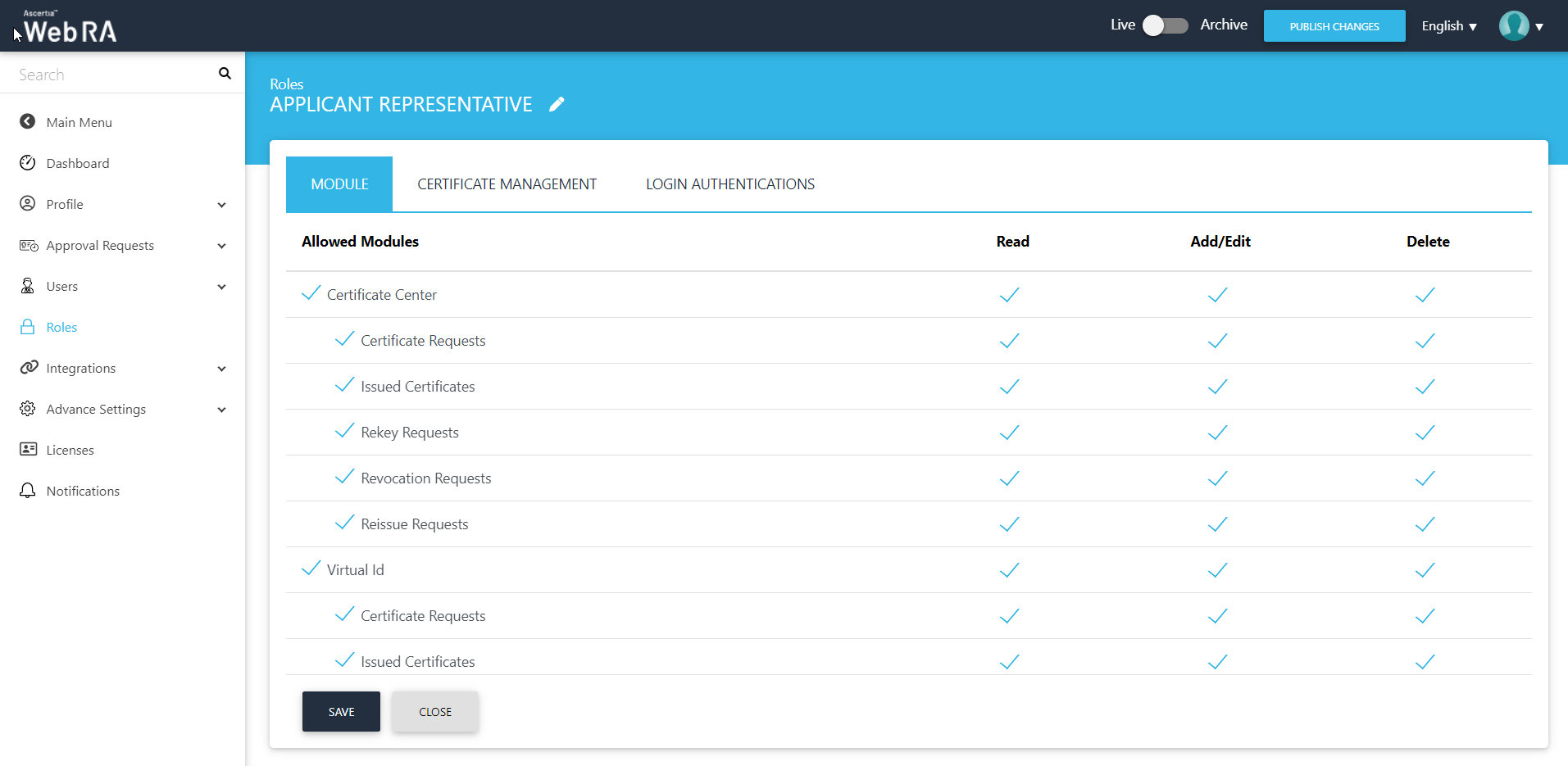
Task: Switch to CERTIFICATE MANAGEMENT tab
Action: [x=507, y=184]
